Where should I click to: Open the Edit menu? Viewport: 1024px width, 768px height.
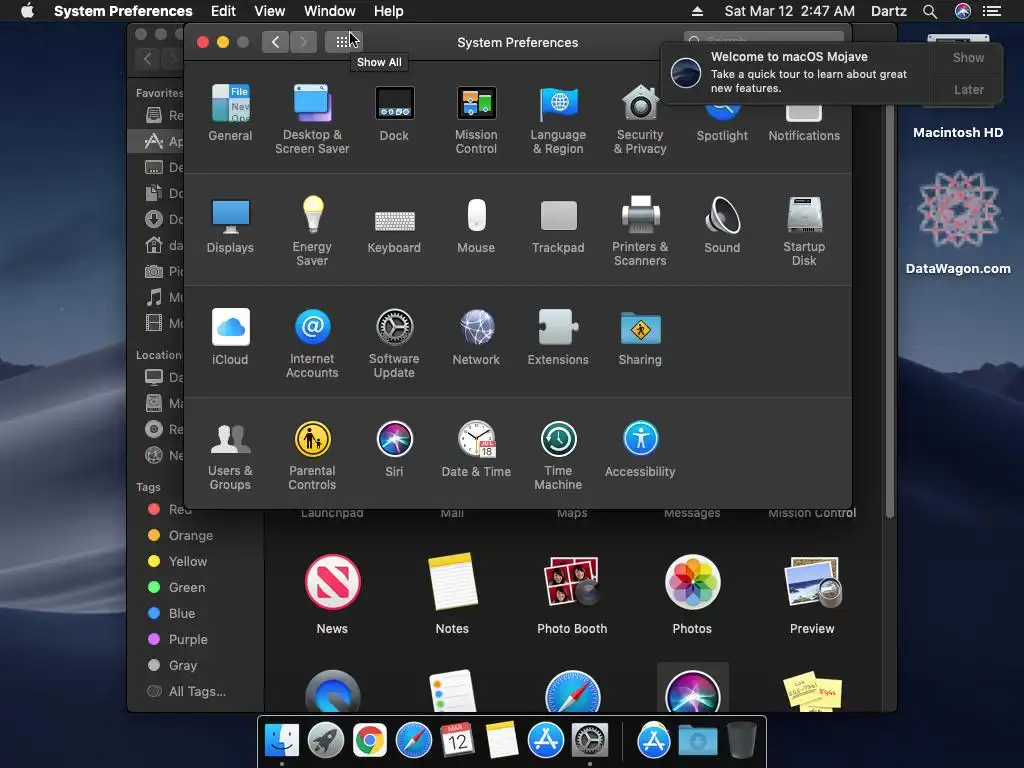(223, 11)
